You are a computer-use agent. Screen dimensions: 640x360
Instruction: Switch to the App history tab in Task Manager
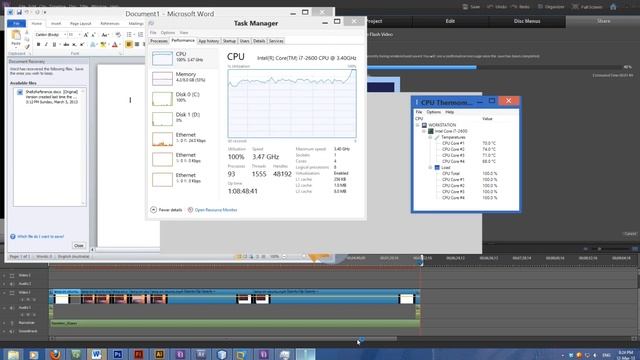coord(209,41)
